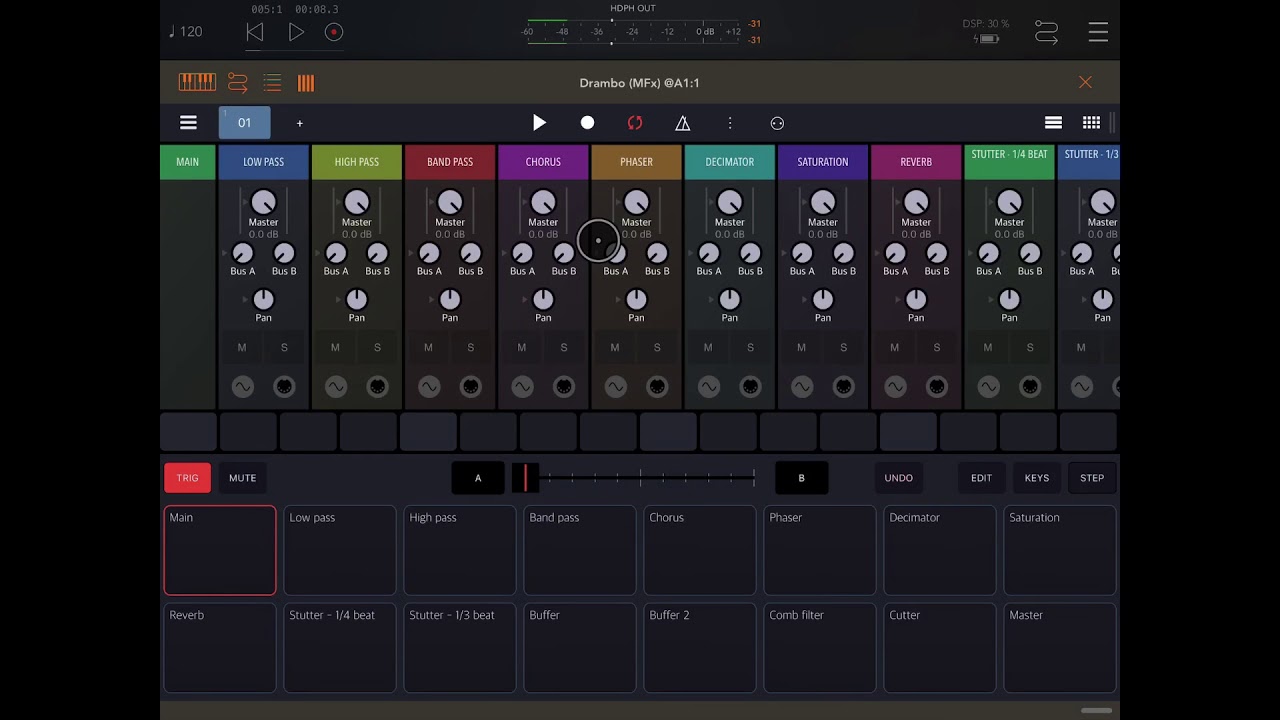Click the Low Pass sine wave icon
1280x720 pixels.
coord(242,387)
